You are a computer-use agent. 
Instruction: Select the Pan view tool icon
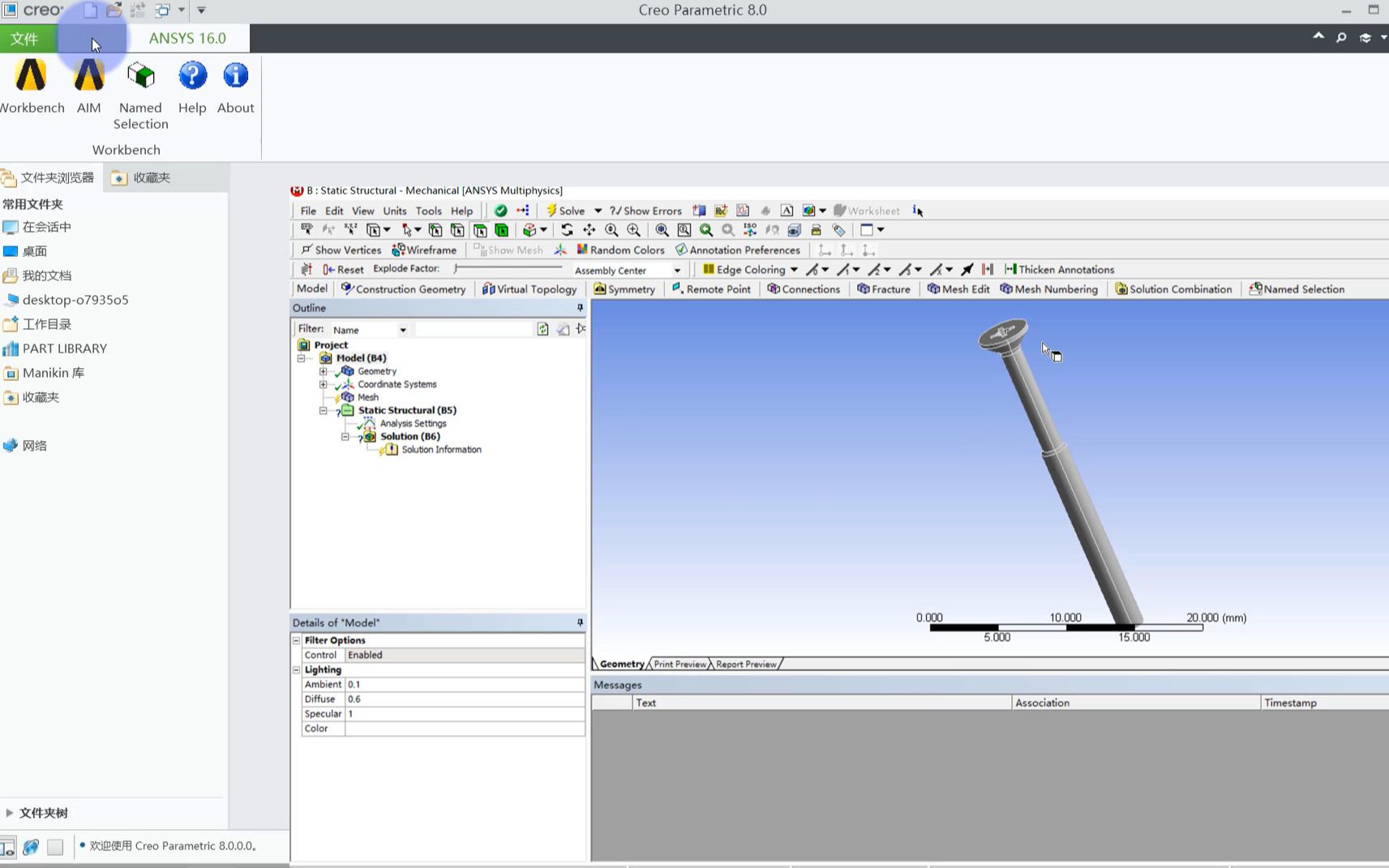(589, 230)
